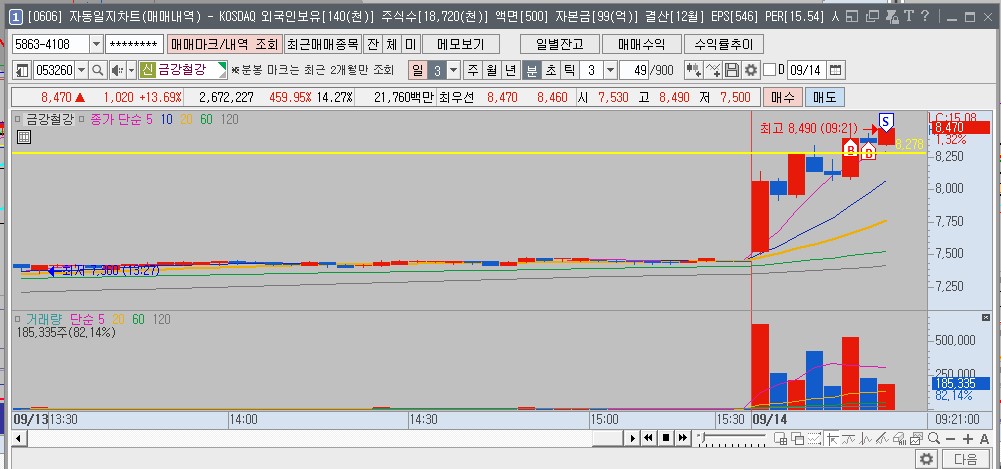Click the 매매마크/내역 조회 tab
Screen dimensions: 1001x469
pyautogui.click(x=224, y=45)
